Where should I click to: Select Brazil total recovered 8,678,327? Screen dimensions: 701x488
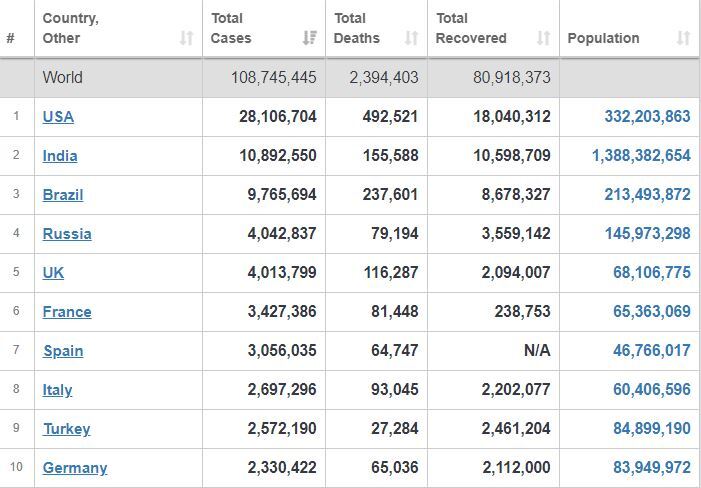coord(516,194)
